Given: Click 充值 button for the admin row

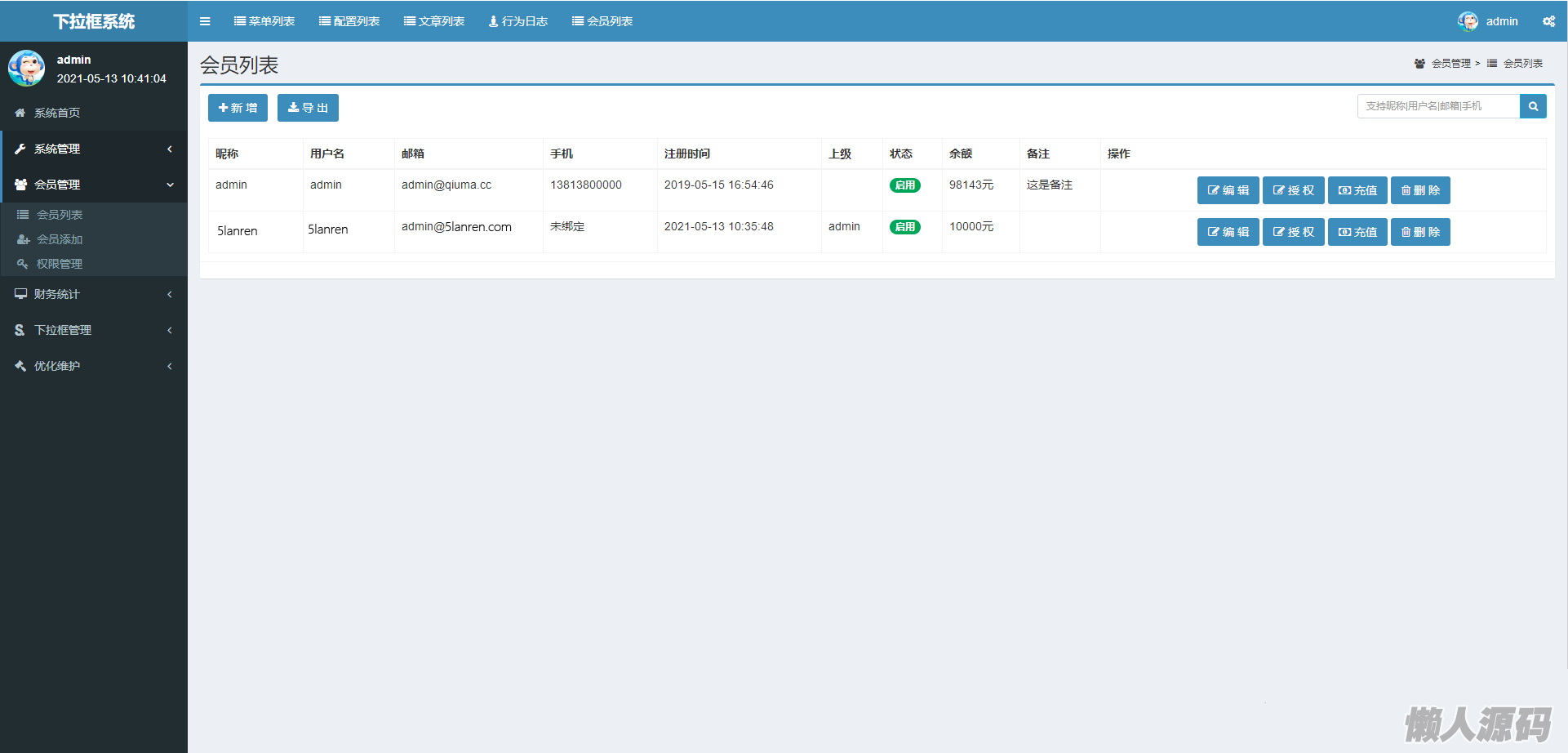Looking at the screenshot, I should click(1357, 190).
